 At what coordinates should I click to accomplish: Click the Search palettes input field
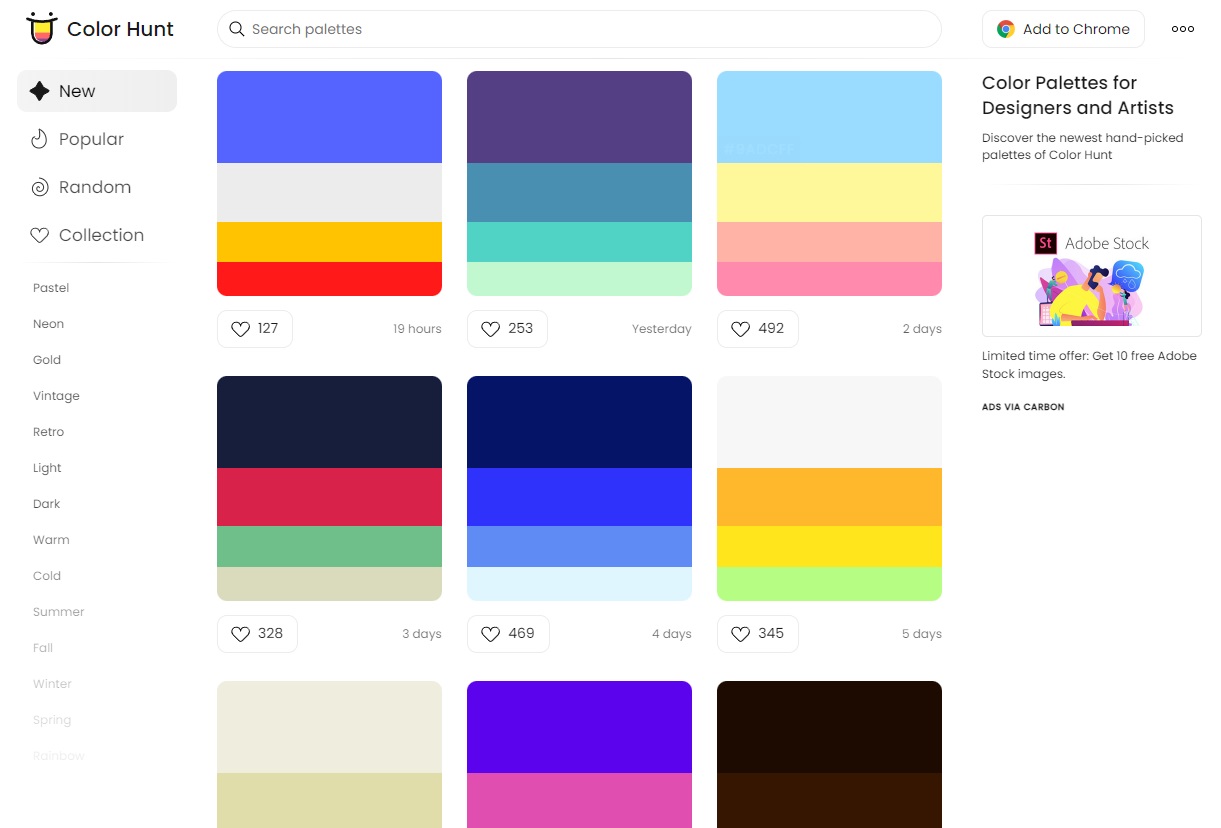point(578,29)
